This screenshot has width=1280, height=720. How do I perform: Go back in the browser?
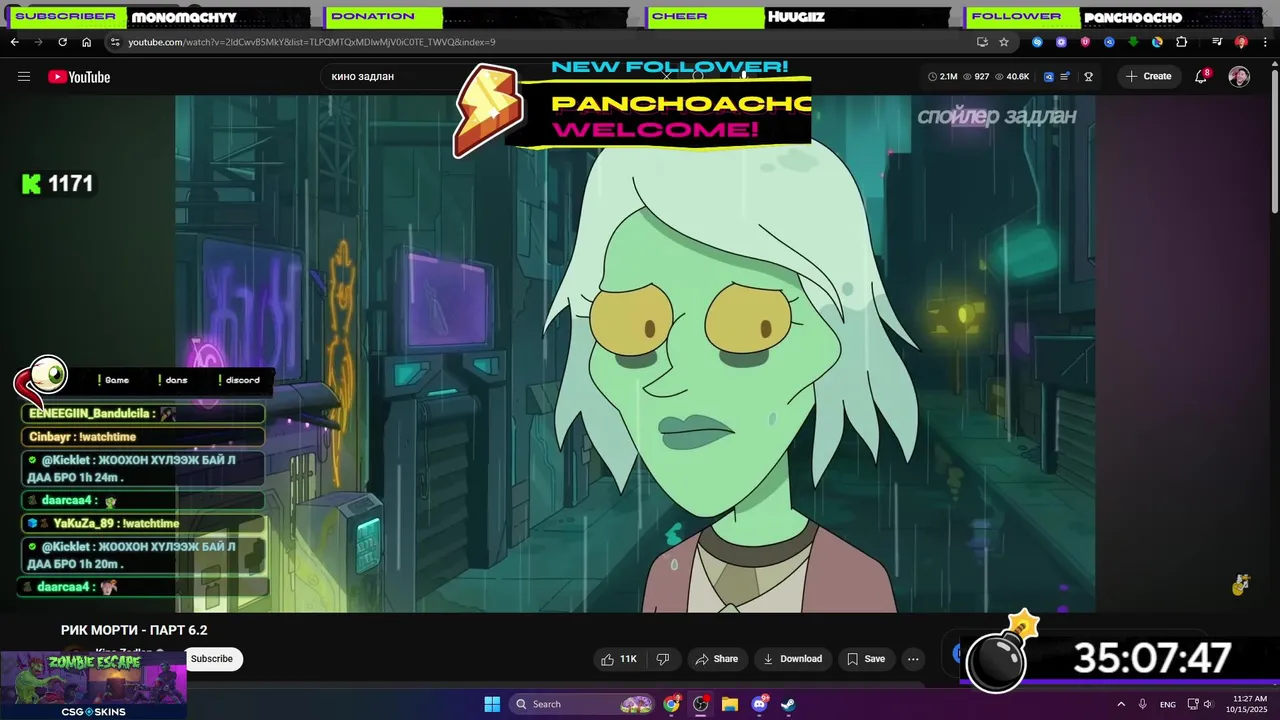(x=14, y=42)
